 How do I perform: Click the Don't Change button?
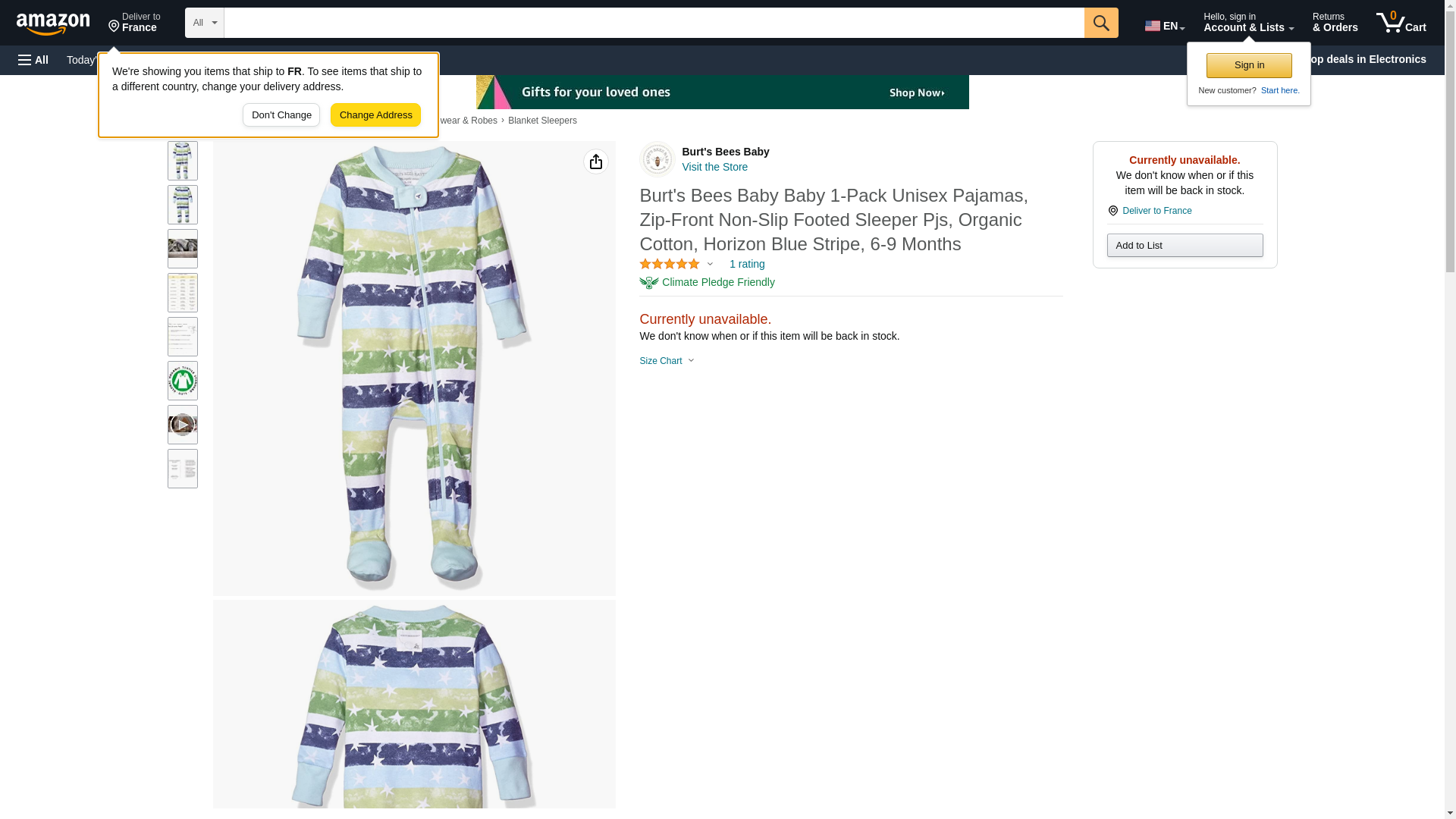coord(281,115)
